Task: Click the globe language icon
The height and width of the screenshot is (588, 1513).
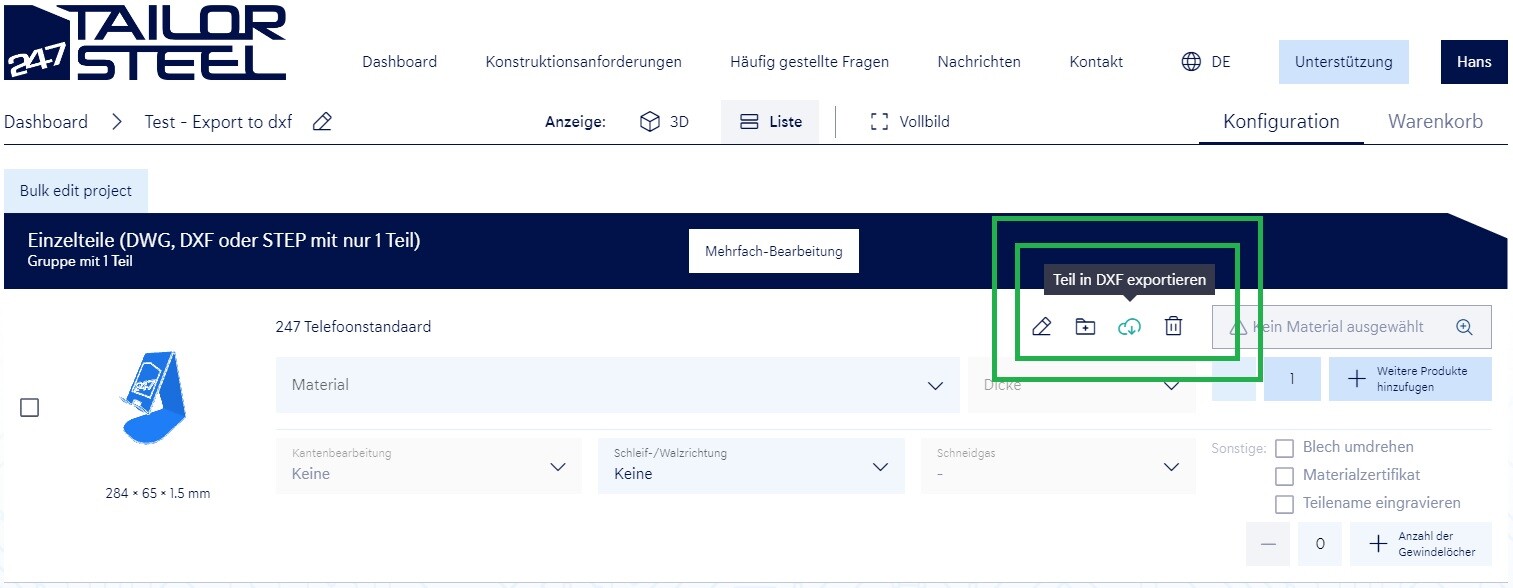Action: [x=1191, y=62]
